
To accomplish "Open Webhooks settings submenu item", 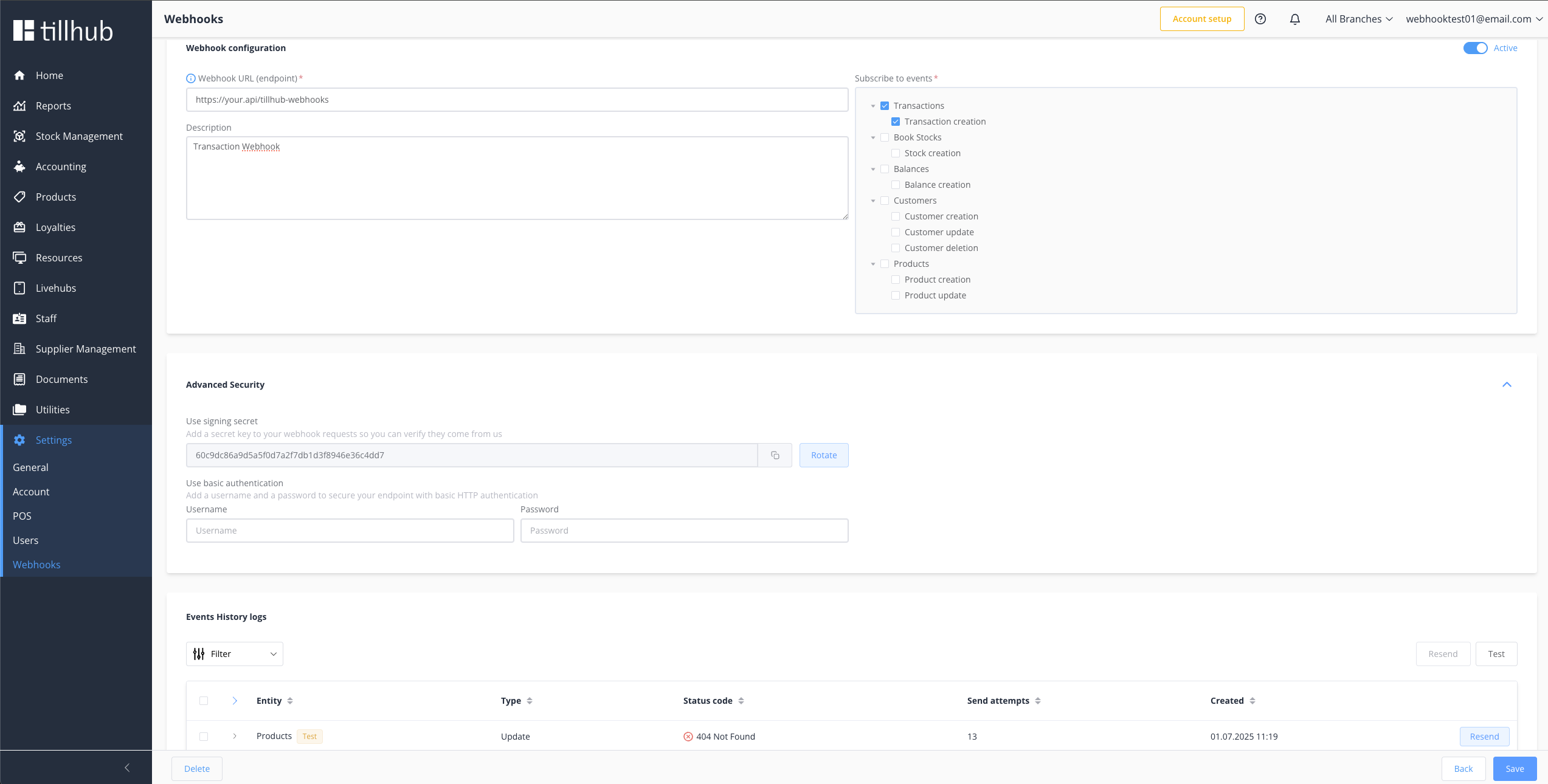I will [36, 565].
